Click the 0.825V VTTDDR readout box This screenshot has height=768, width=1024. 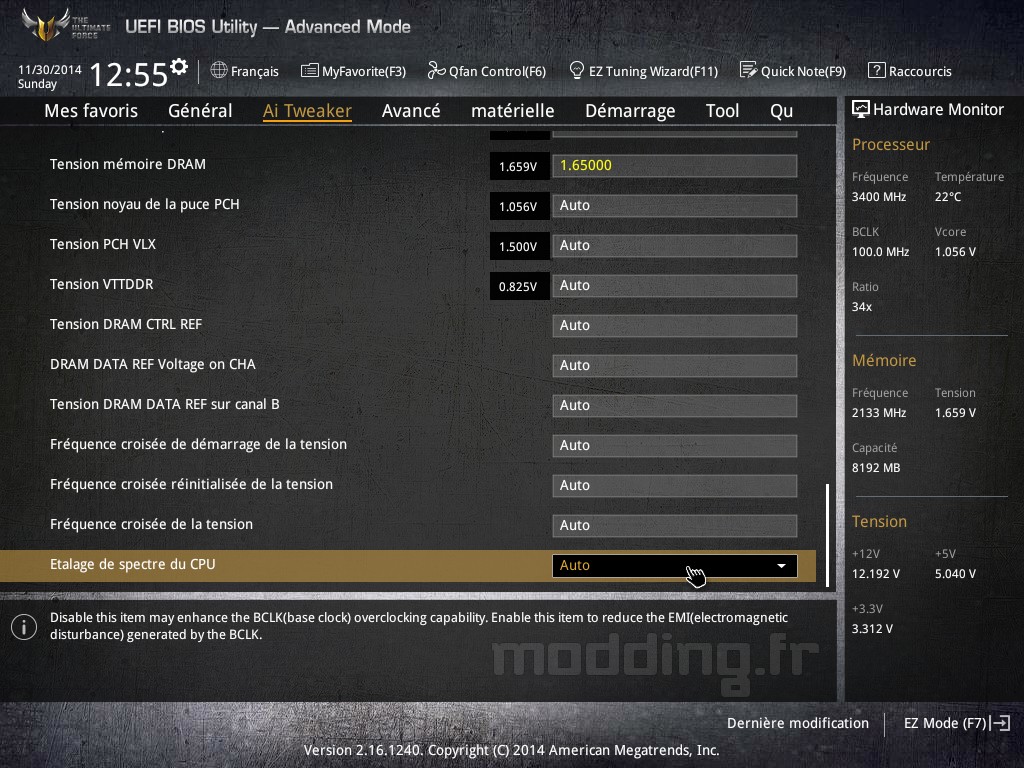click(519, 286)
